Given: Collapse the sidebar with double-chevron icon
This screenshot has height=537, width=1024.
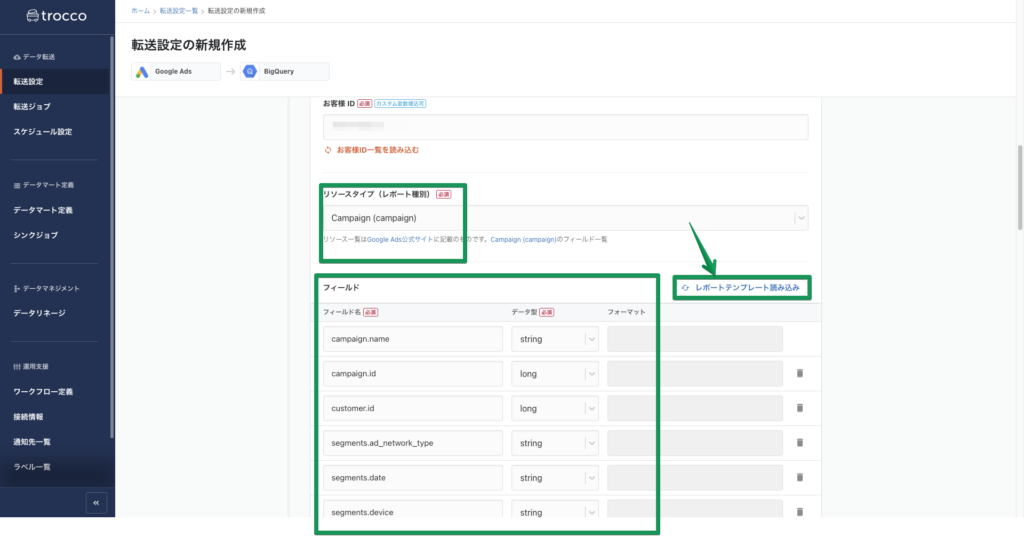Looking at the screenshot, I should coord(96,503).
